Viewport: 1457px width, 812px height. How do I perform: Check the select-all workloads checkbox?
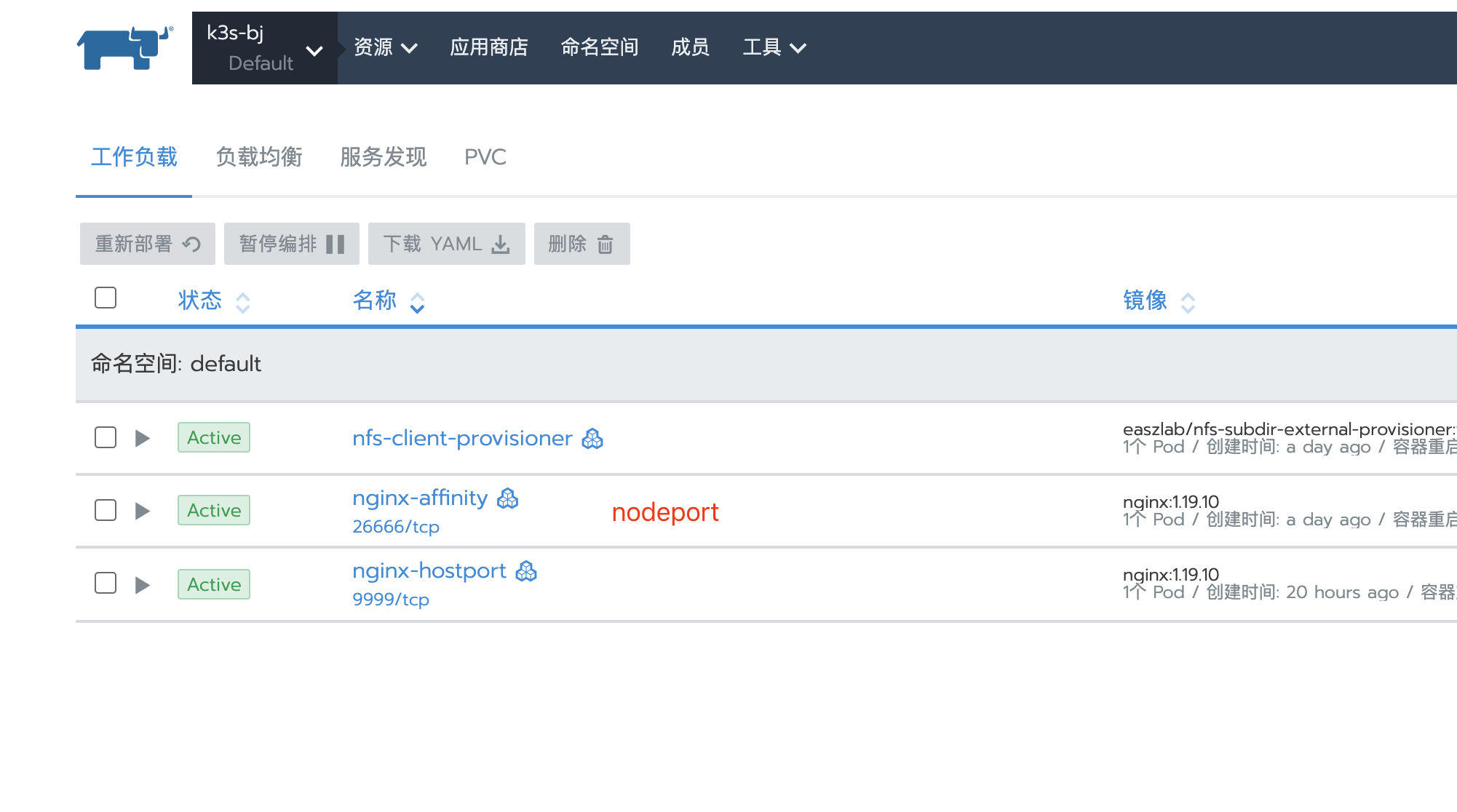[106, 298]
